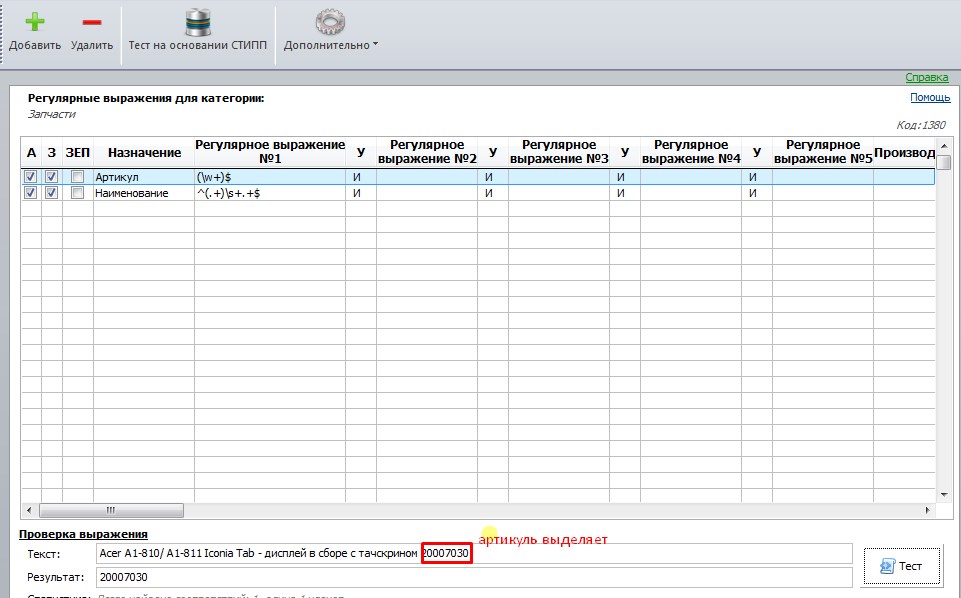Click the first И cell in Наименование row
This screenshot has height=598, width=961.
360,193
